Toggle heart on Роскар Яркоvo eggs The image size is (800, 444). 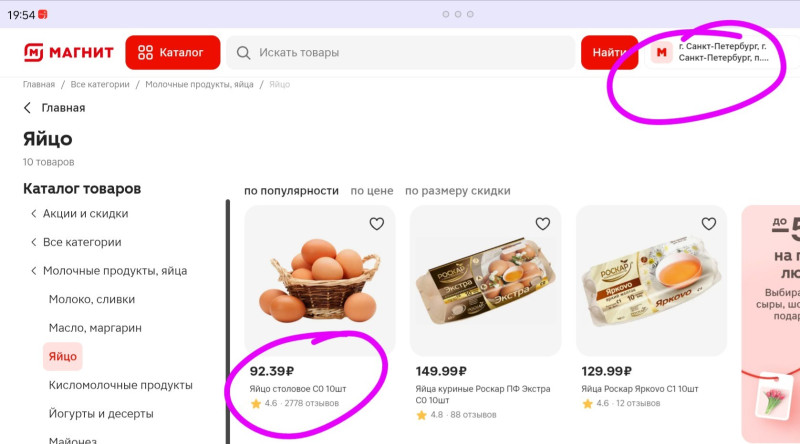click(709, 224)
